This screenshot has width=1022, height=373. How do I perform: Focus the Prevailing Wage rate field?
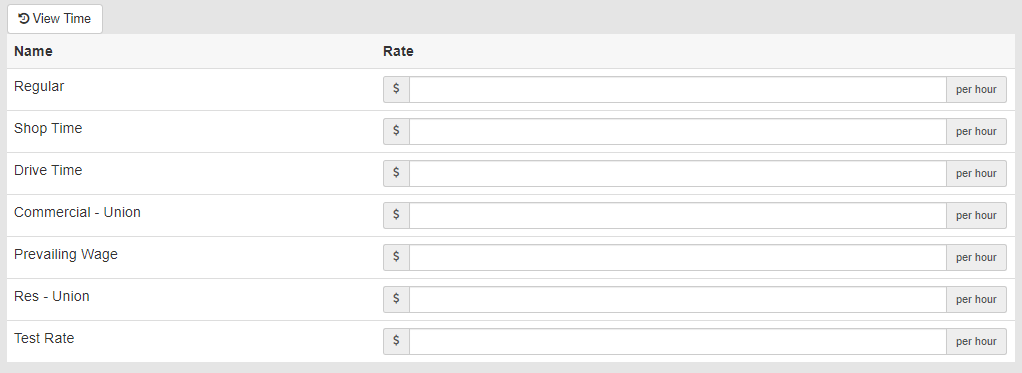point(677,257)
